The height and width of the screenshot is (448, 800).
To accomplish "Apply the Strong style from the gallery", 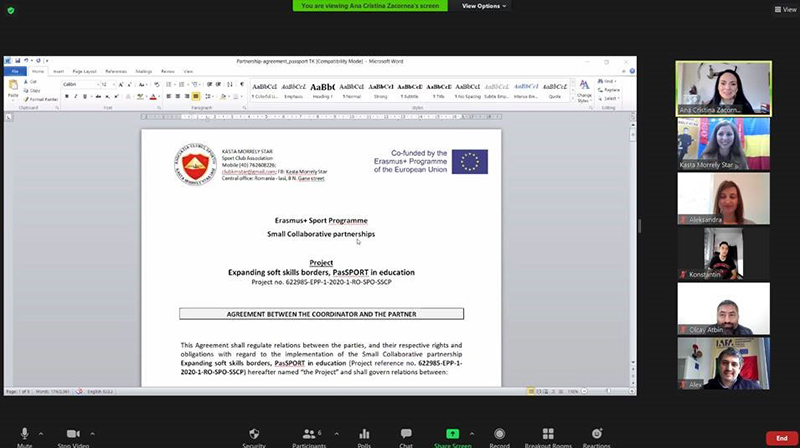I will pos(381,90).
